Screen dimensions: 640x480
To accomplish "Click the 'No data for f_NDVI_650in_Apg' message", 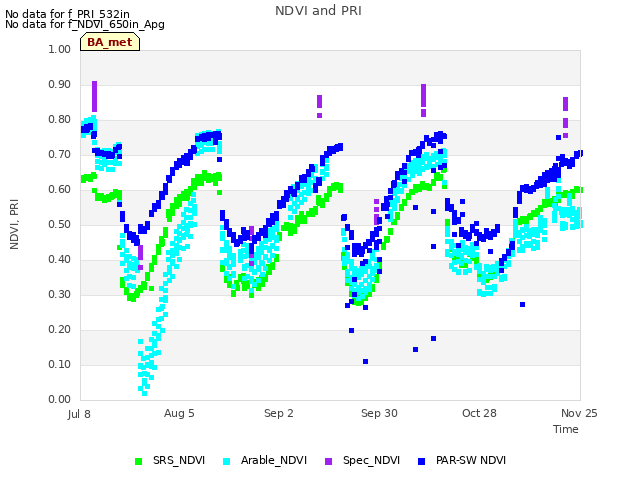I will pyautogui.click(x=85, y=24).
